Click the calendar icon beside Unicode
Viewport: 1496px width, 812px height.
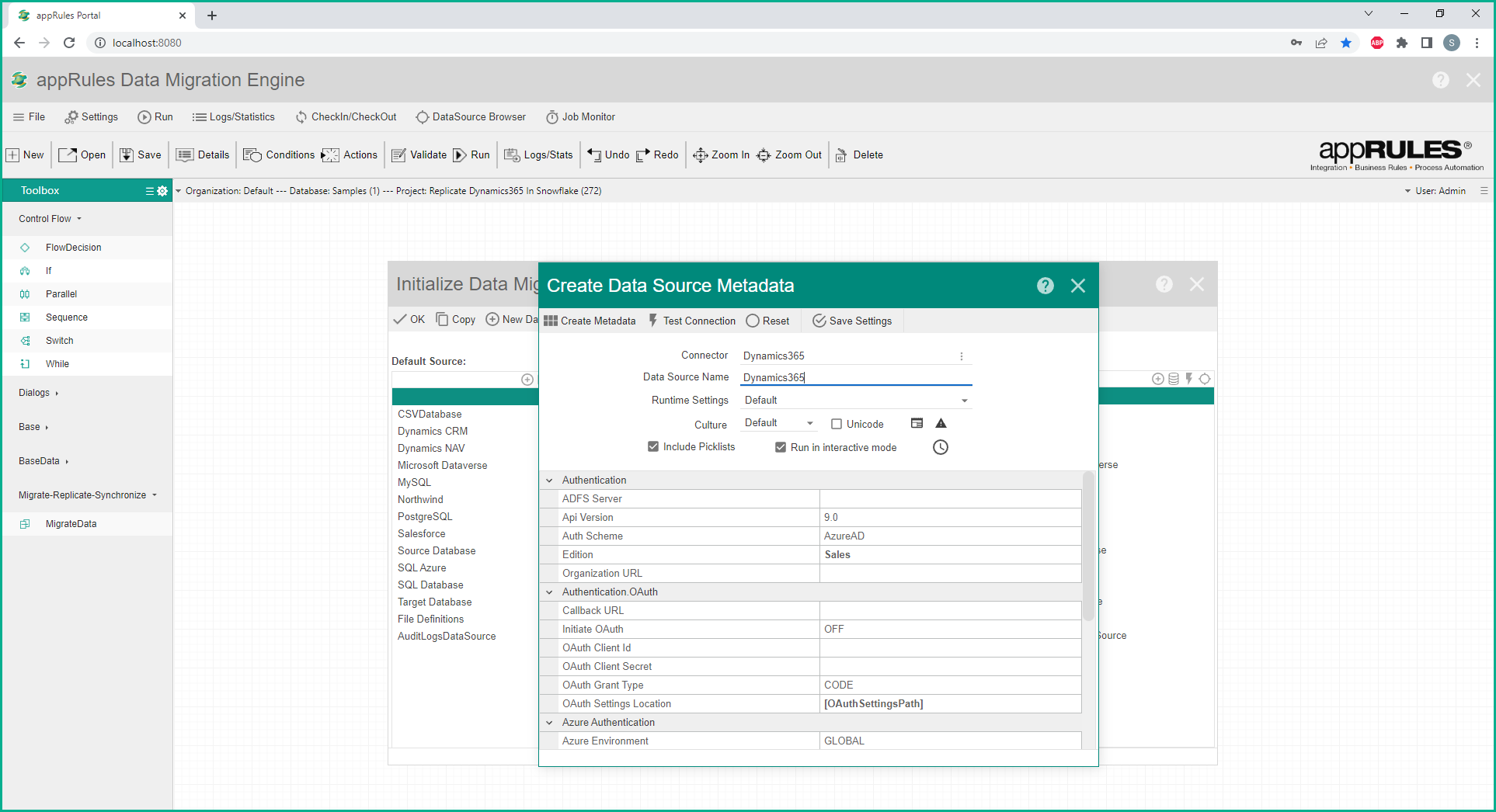(917, 424)
